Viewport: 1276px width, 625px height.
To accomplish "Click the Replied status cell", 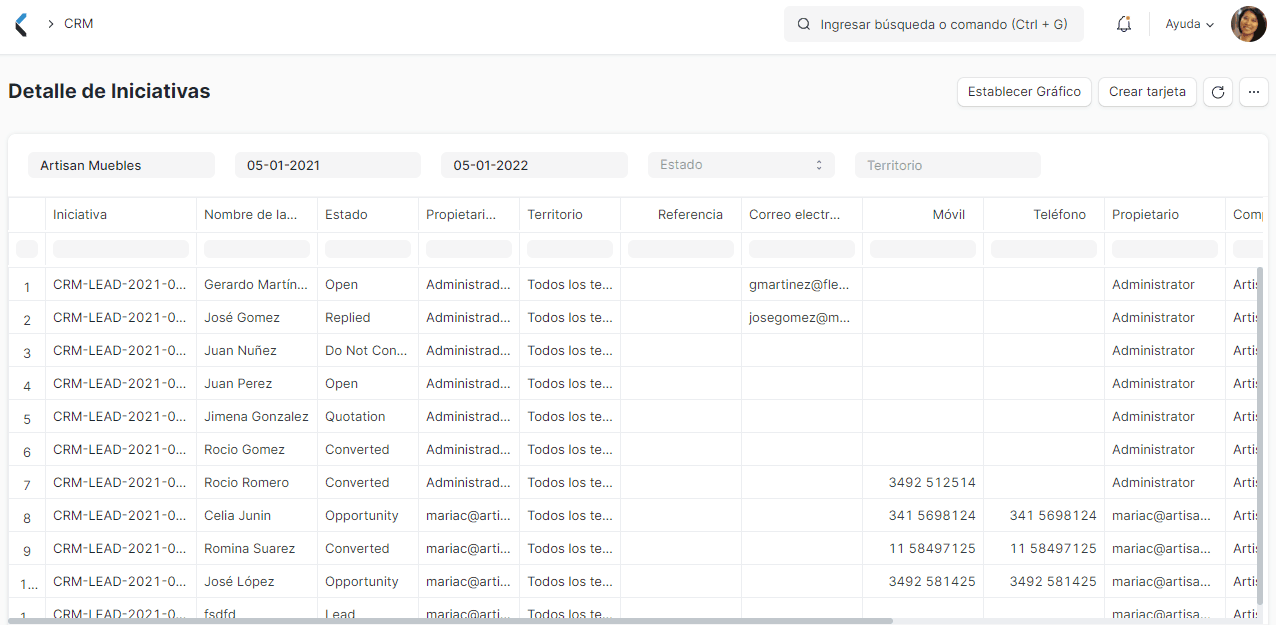I will [368, 318].
